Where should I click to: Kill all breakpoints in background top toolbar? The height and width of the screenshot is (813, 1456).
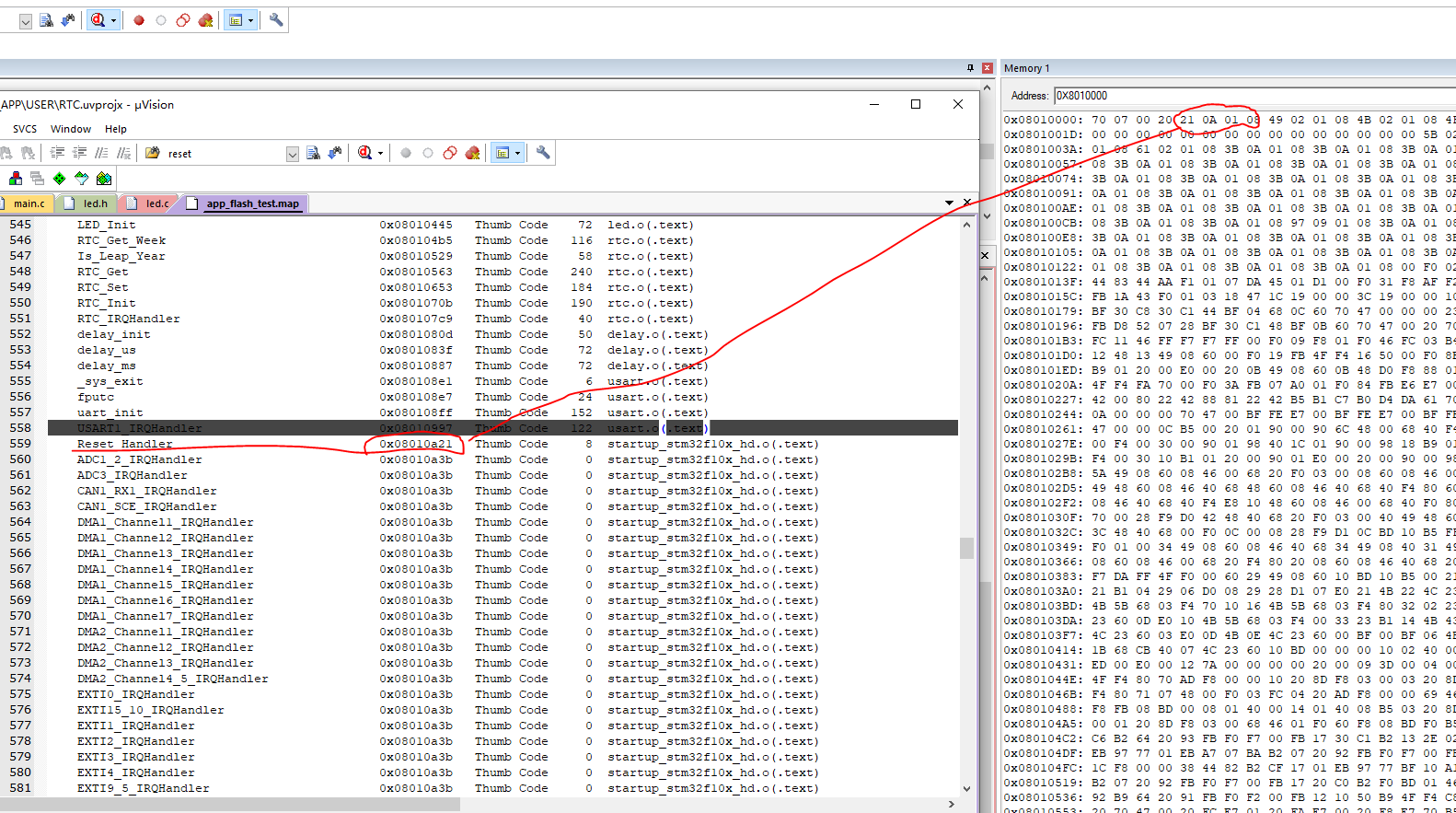[205, 20]
